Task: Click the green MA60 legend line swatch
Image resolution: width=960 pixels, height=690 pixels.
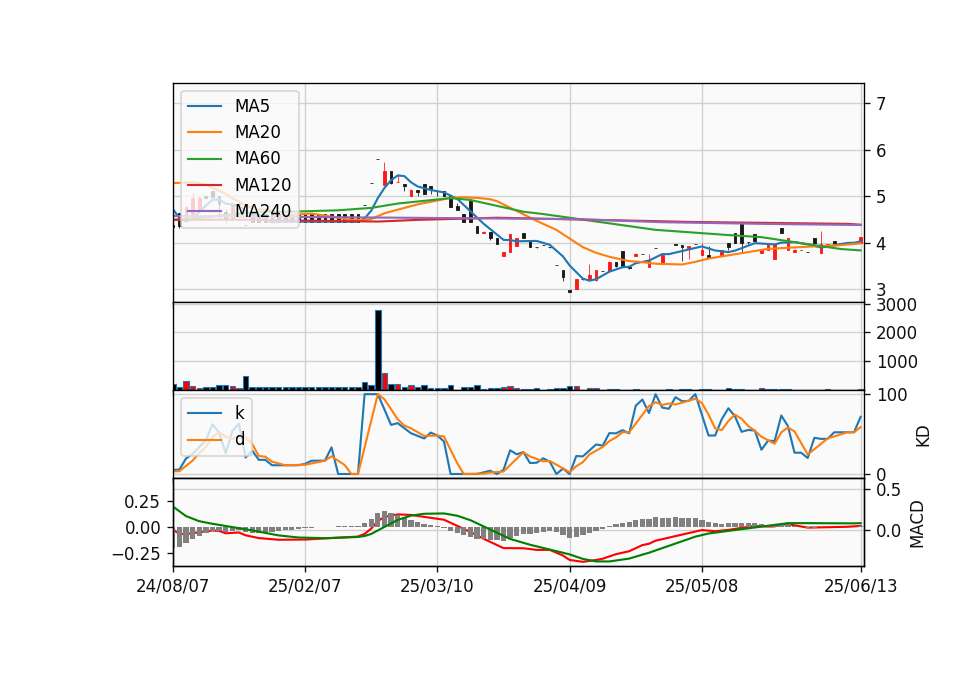Action: click(204, 159)
